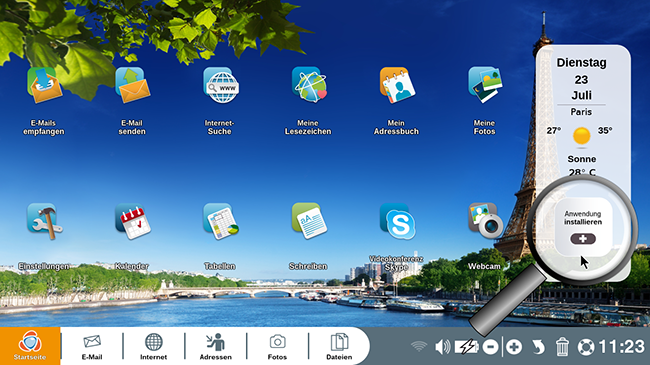Click the plus button under Anwendung installieren
Viewport: 650px width, 365px height.
[x=583, y=239]
